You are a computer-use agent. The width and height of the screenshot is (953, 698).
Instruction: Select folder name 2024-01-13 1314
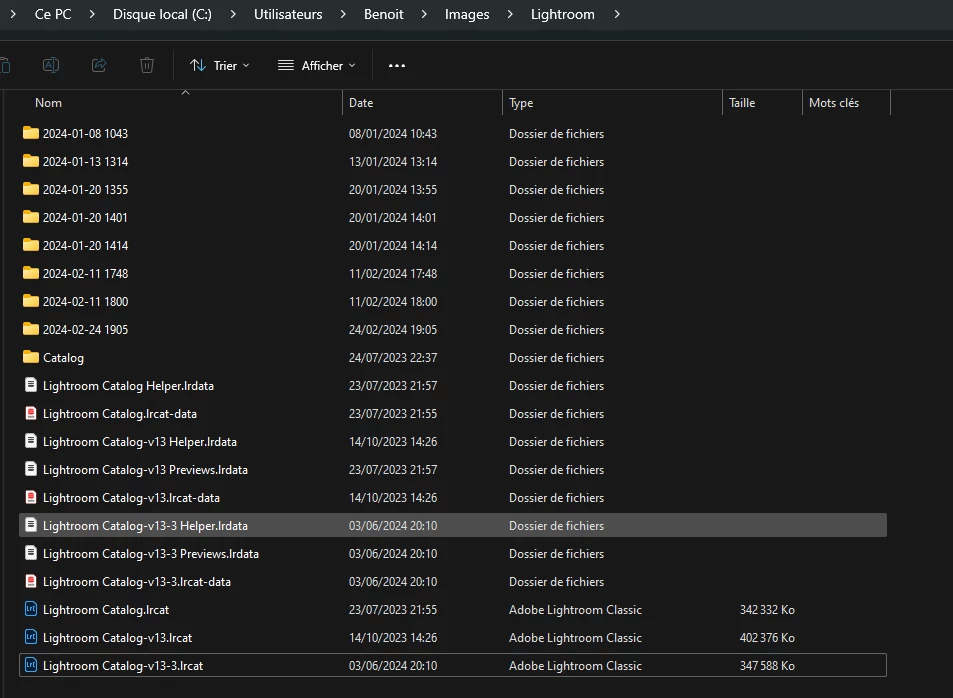(85, 162)
